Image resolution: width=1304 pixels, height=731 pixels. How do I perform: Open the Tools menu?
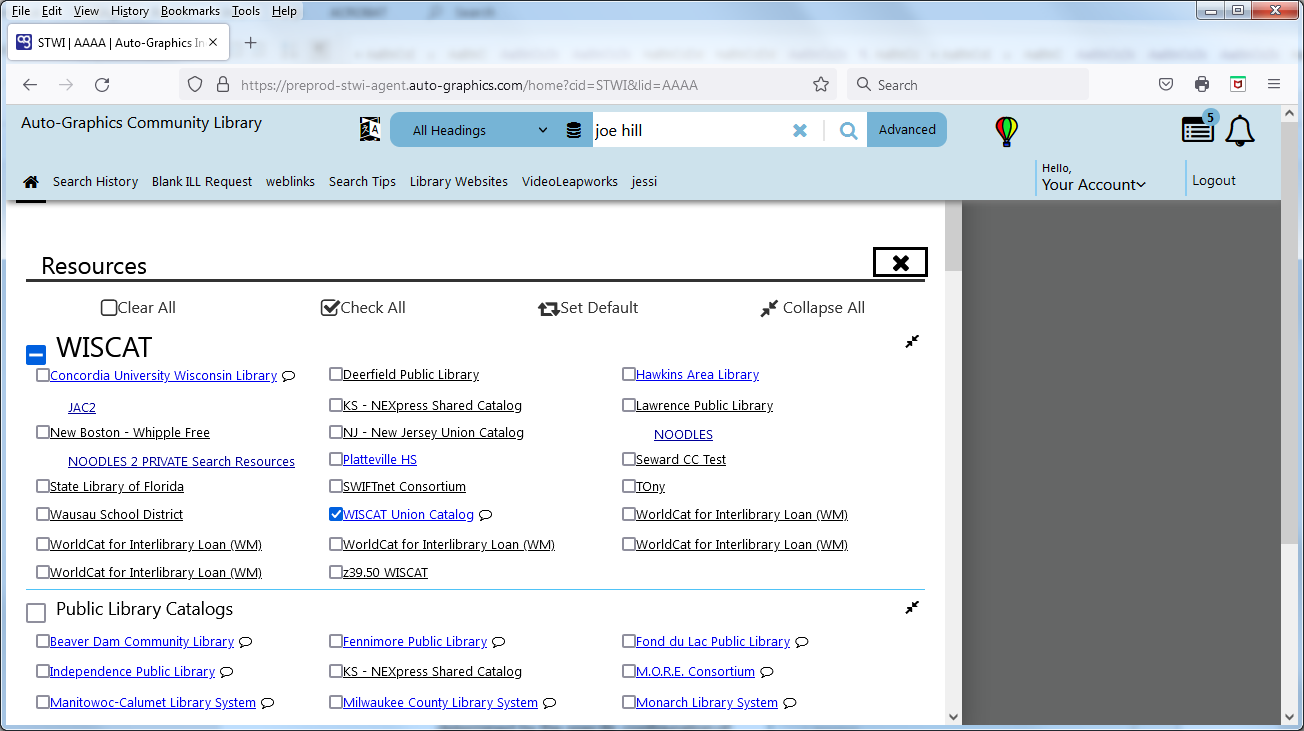[x=245, y=11]
